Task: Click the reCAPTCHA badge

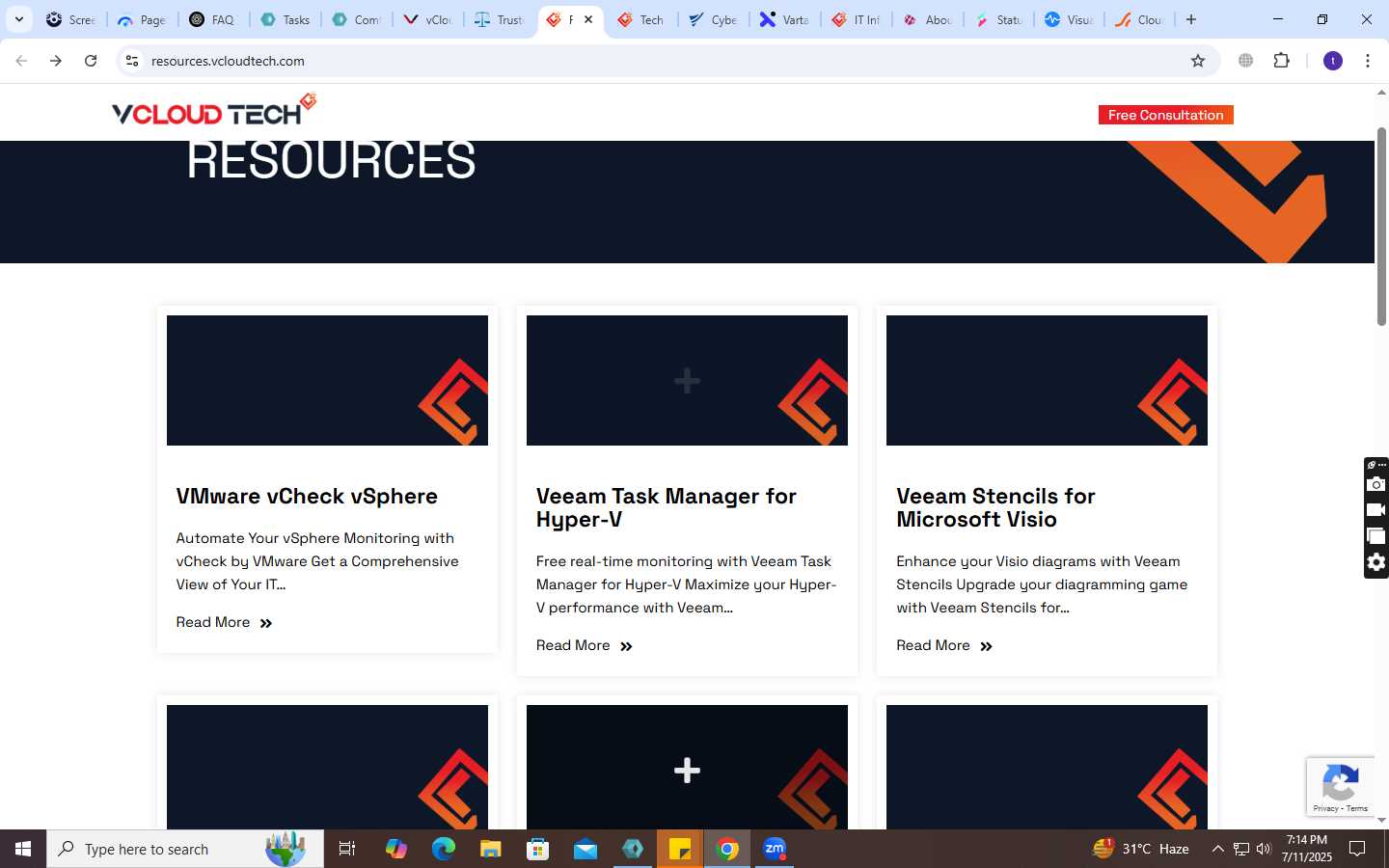Action: 1340,786
